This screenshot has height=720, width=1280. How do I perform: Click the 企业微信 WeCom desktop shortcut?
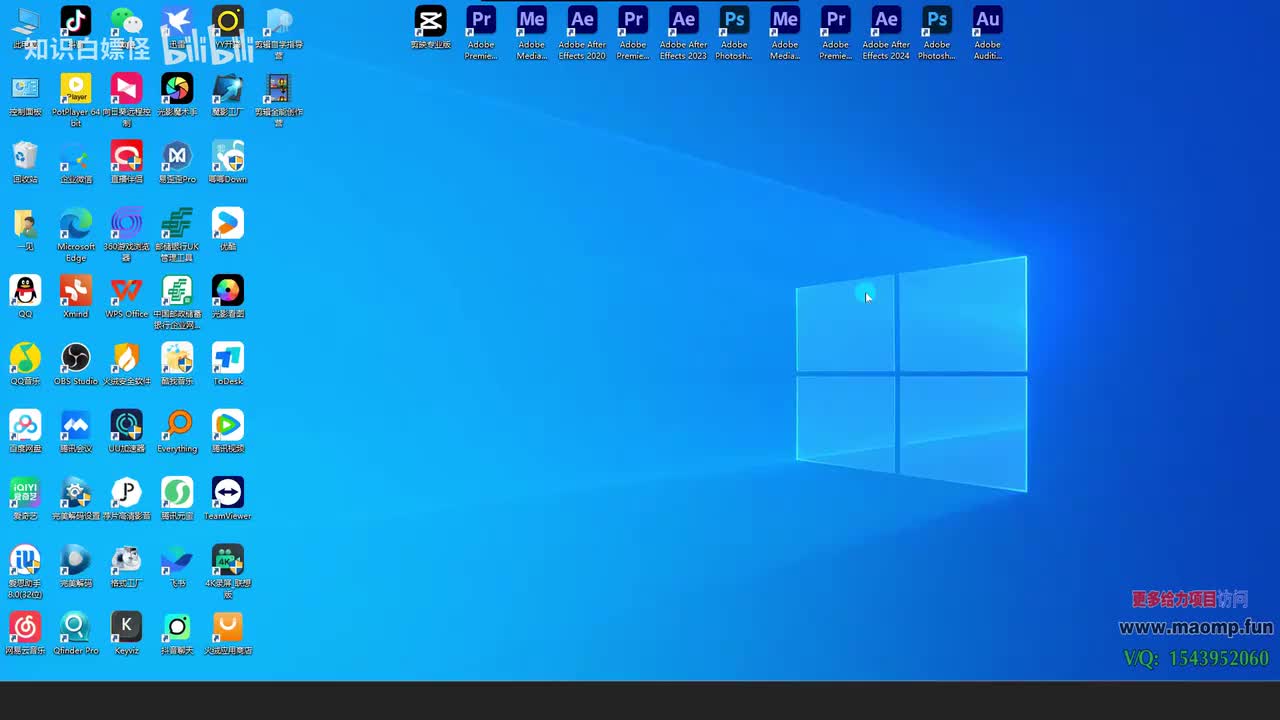pyautogui.click(x=76, y=156)
